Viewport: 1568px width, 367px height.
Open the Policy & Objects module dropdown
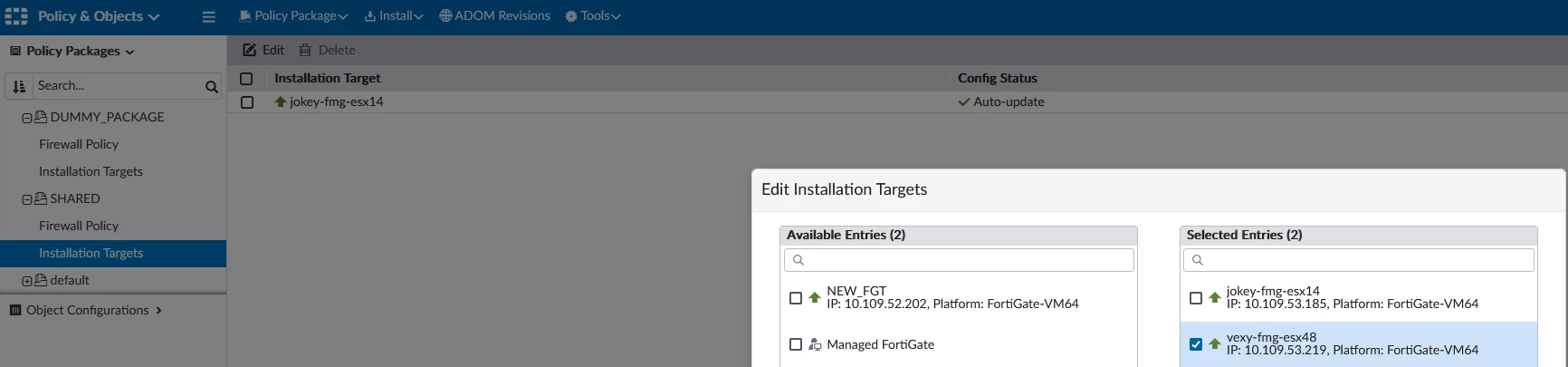tap(98, 16)
